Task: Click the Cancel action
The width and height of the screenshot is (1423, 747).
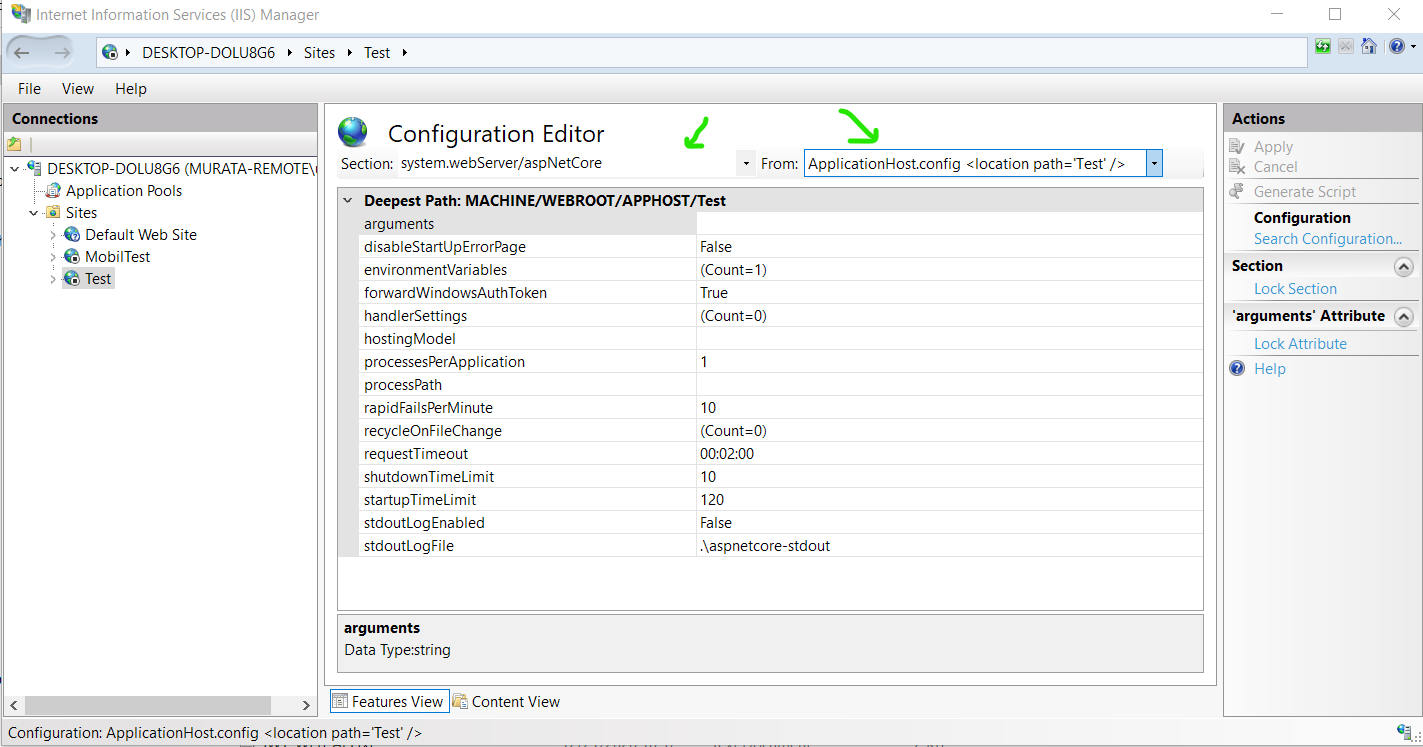Action: coord(1276,166)
